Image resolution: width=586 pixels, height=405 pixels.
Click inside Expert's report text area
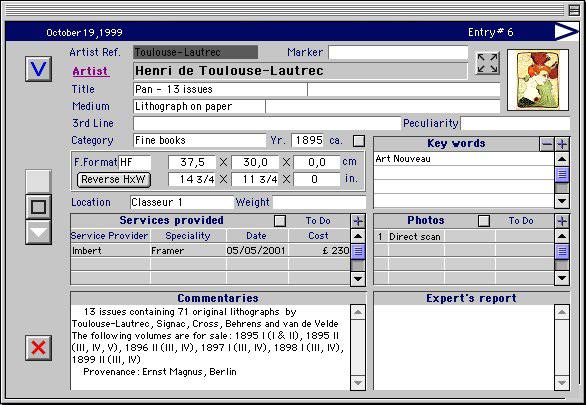pyautogui.click(x=464, y=347)
